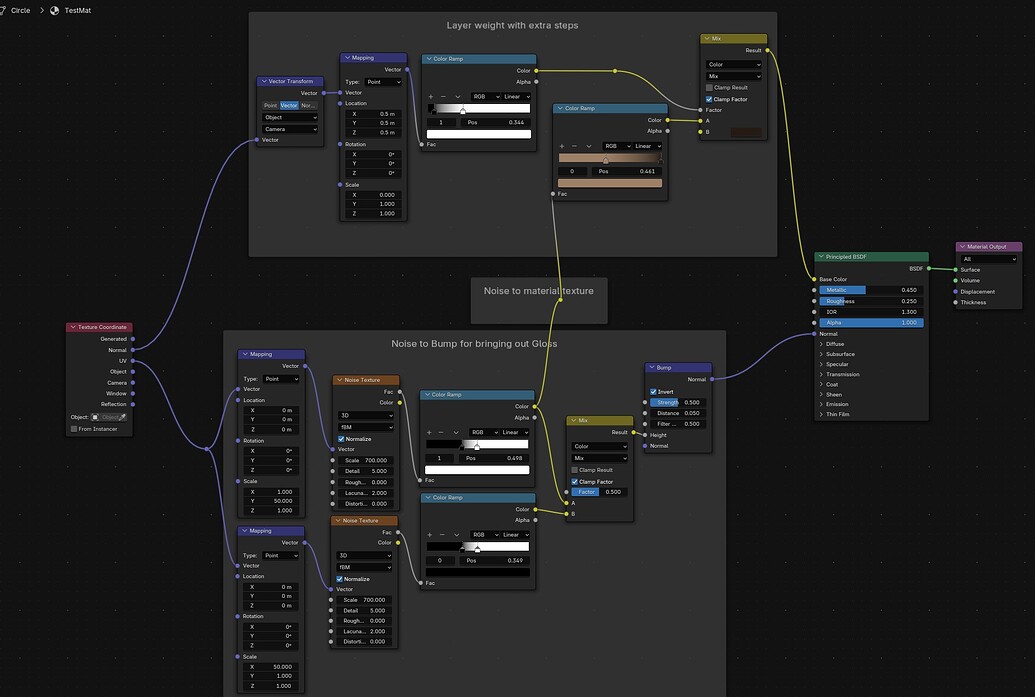Image resolution: width=1035 pixels, height=697 pixels.
Task: Enable From Instancer on Texture Coordinate
Action: tap(74, 429)
